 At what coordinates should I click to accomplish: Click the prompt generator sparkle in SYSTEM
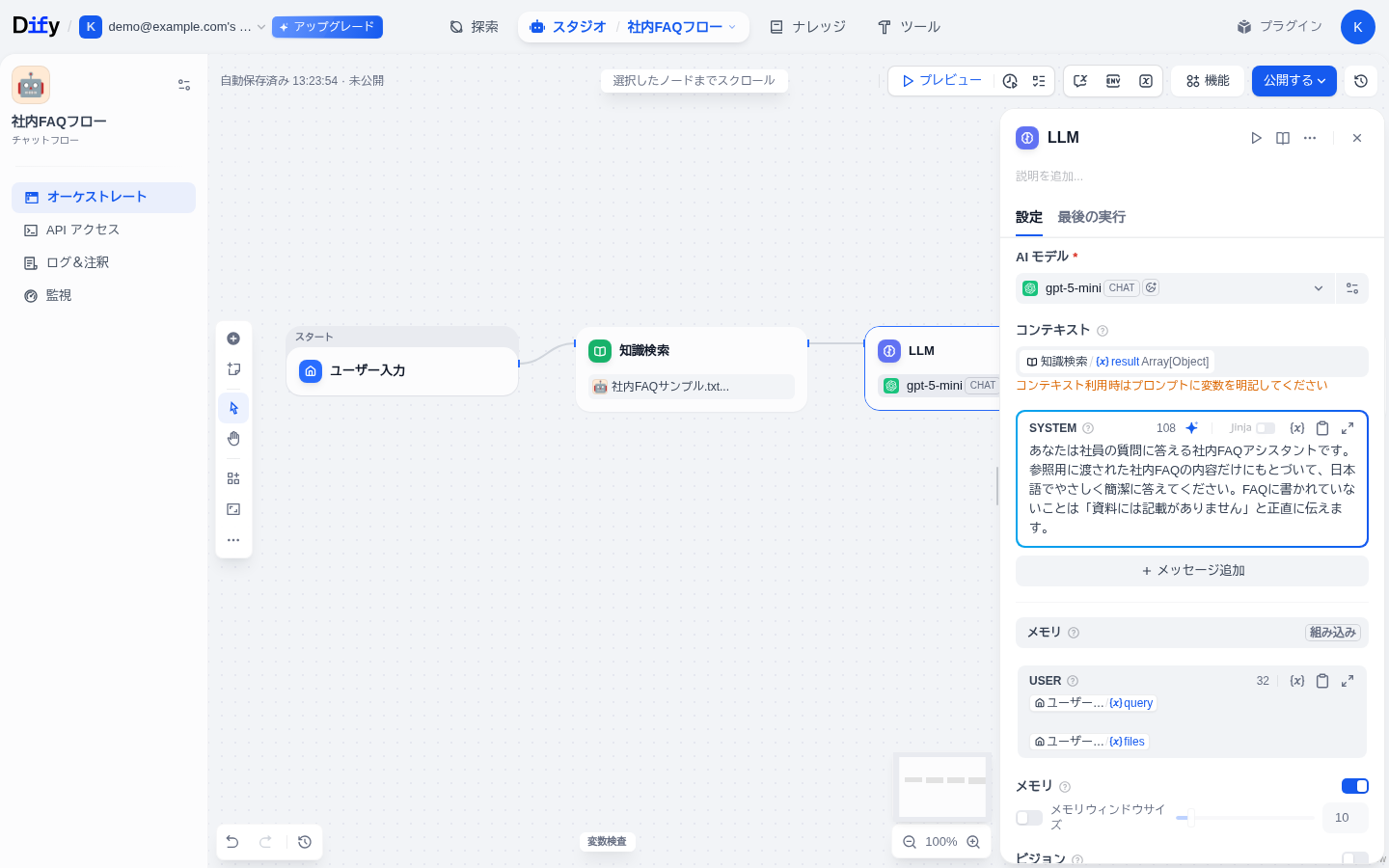tap(1192, 428)
